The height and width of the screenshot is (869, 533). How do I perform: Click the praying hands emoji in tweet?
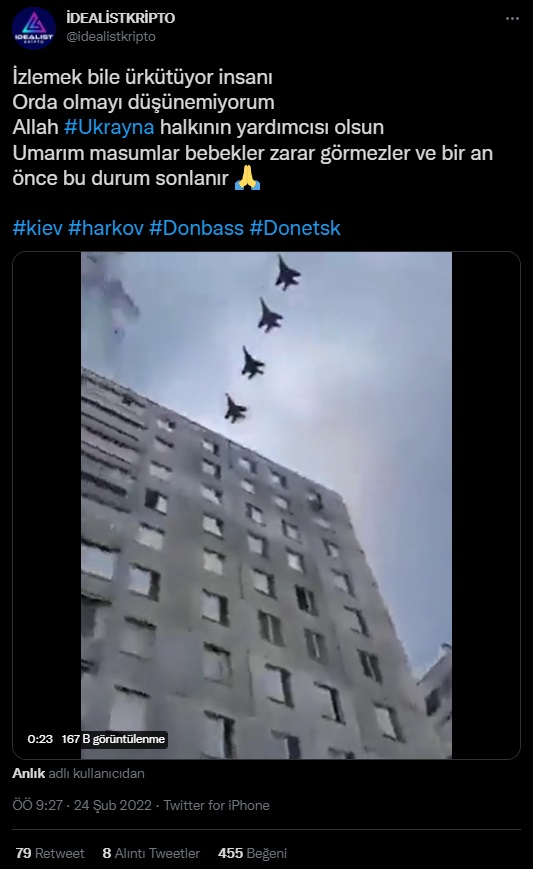(x=247, y=178)
